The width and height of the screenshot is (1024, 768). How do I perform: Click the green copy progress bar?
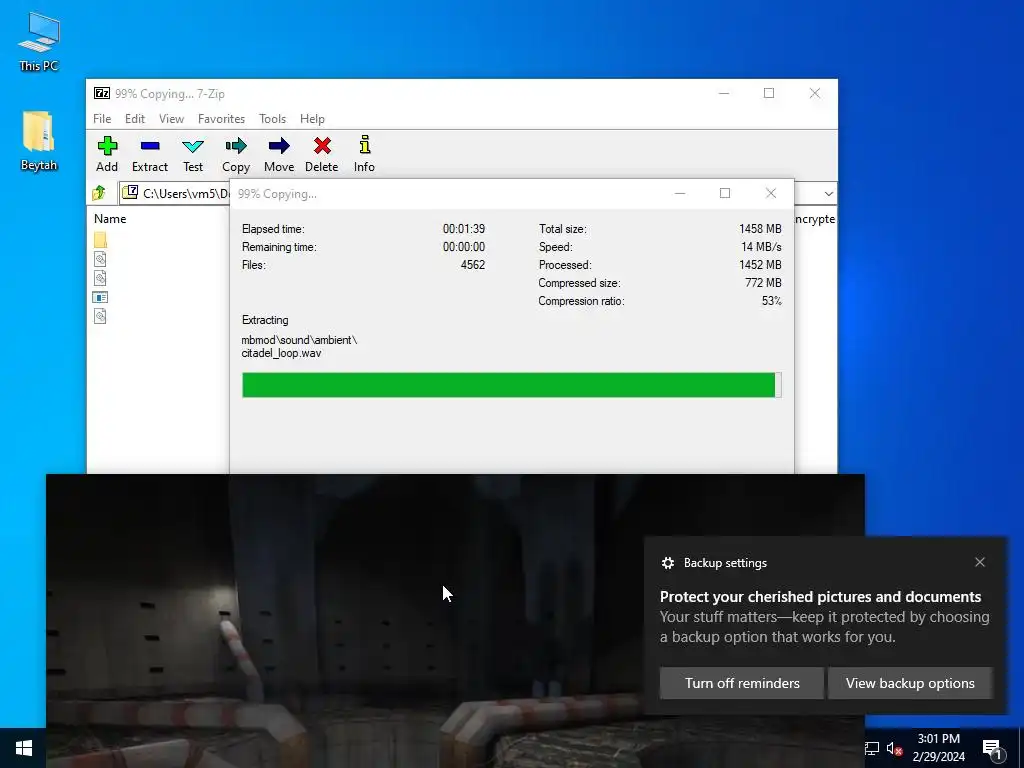(x=511, y=385)
